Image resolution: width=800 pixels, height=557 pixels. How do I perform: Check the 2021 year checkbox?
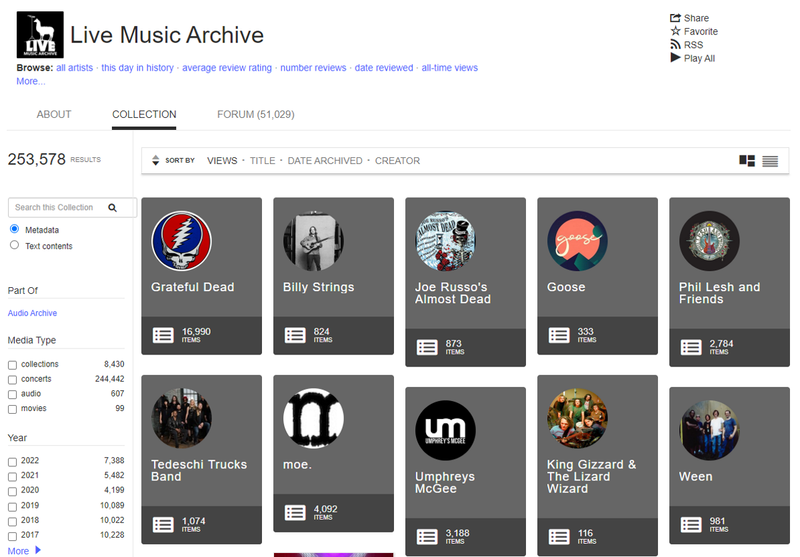12,477
